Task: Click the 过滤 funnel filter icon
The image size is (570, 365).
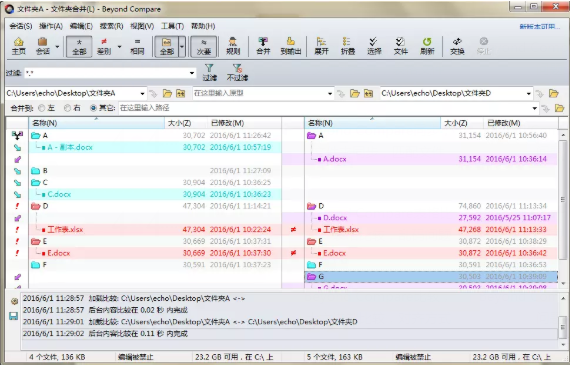Action: 209,72
